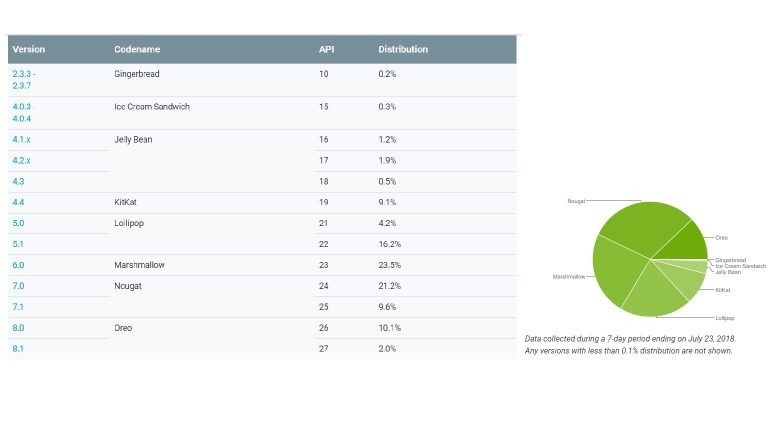Click the Codename column header
Image resolution: width=770 pixels, height=440 pixels.
(137, 49)
